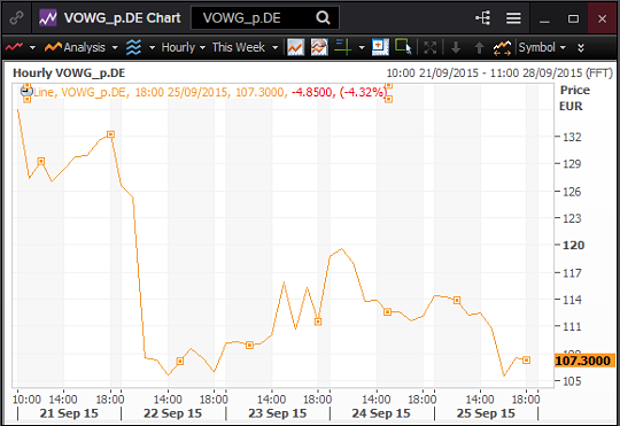Click the search magnifier icon

pos(322,18)
